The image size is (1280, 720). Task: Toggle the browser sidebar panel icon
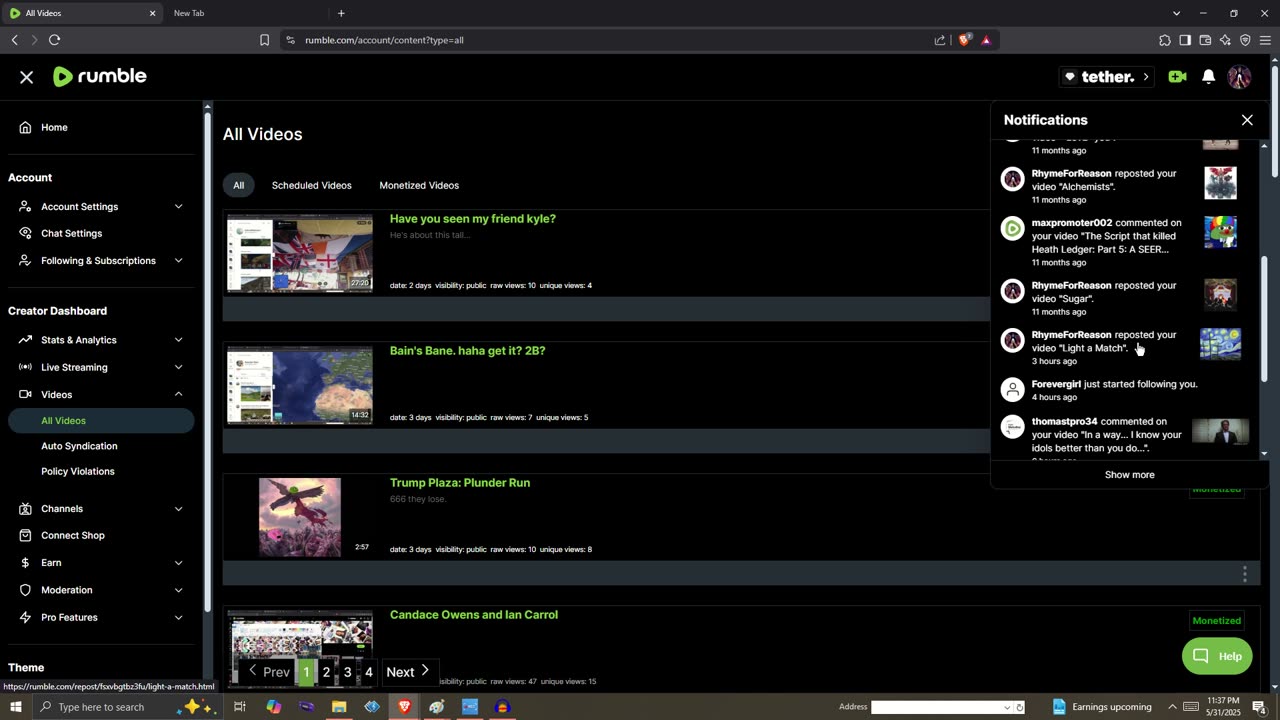pyautogui.click(x=1185, y=40)
